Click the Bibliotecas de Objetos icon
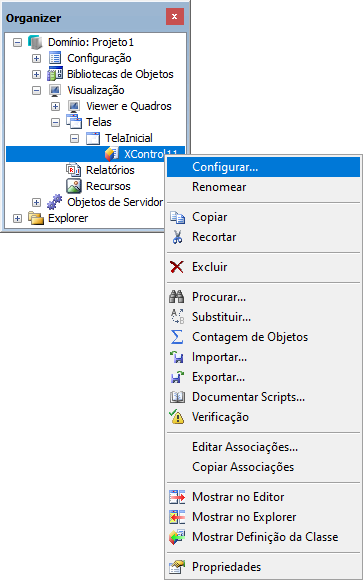This screenshot has width=363, height=580. [55, 74]
